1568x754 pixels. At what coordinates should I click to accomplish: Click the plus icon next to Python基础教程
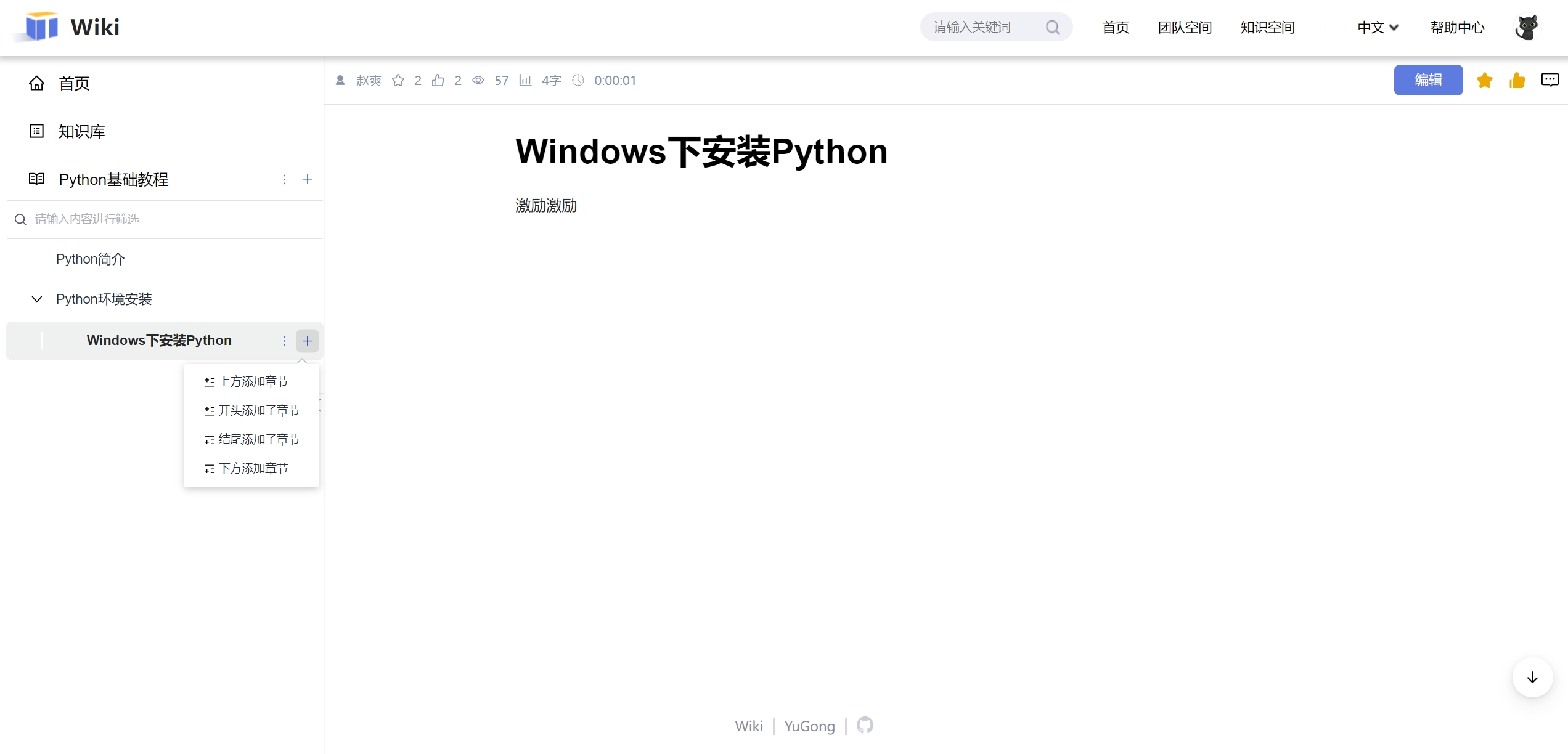308,179
